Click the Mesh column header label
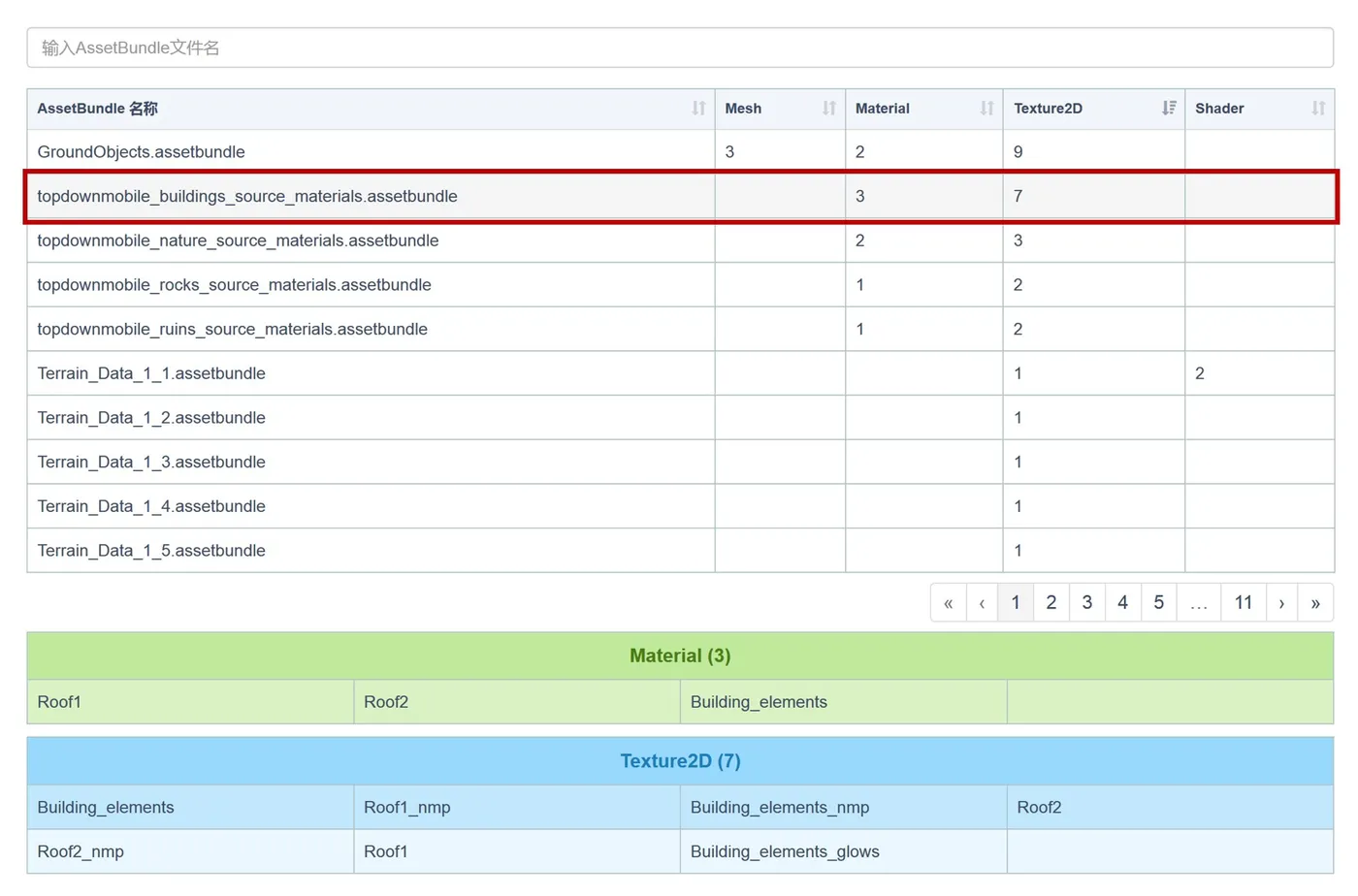The image size is (1358, 896). [743, 109]
